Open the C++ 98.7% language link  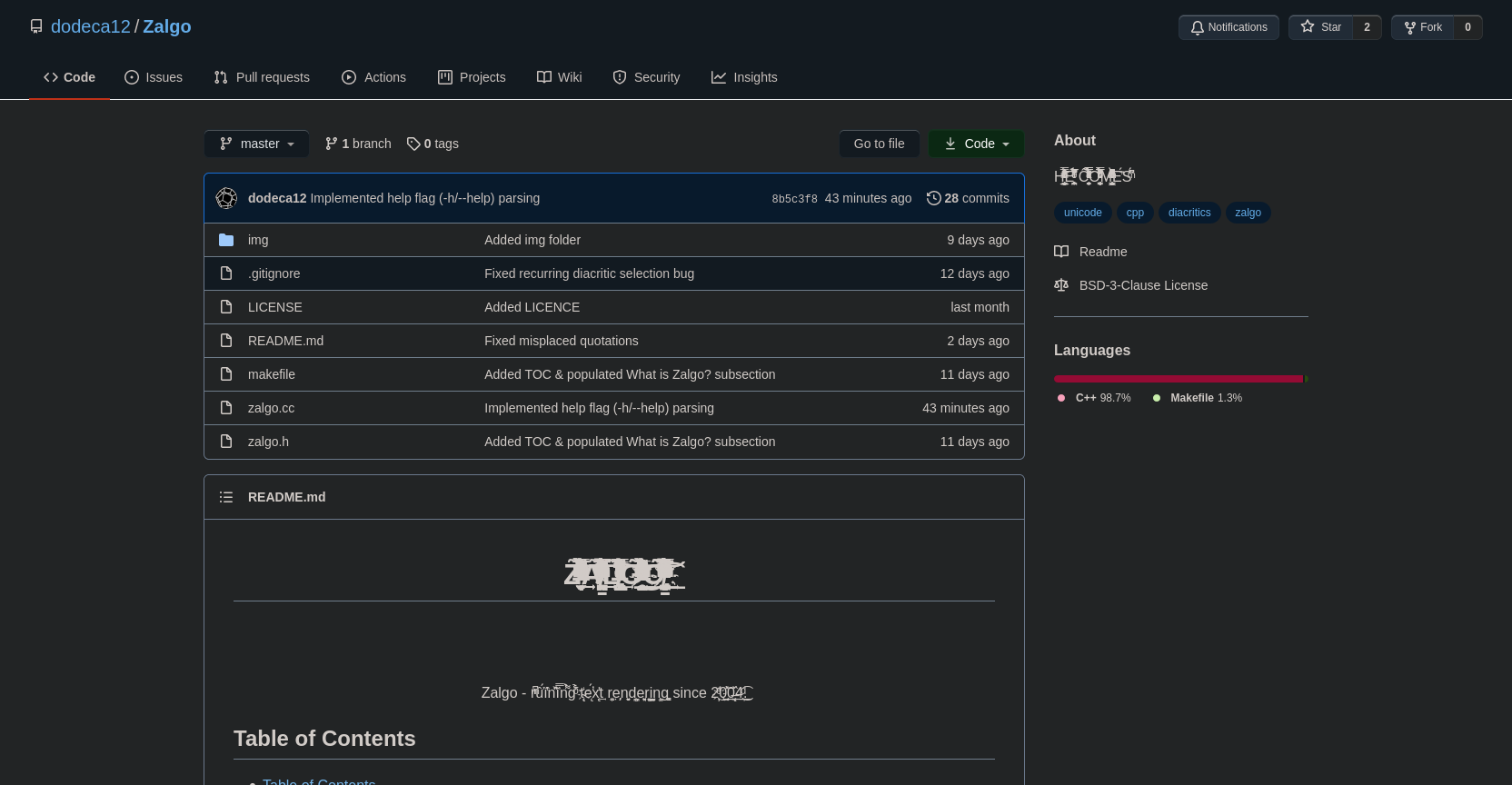pyautogui.click(x=1094, y=398)
